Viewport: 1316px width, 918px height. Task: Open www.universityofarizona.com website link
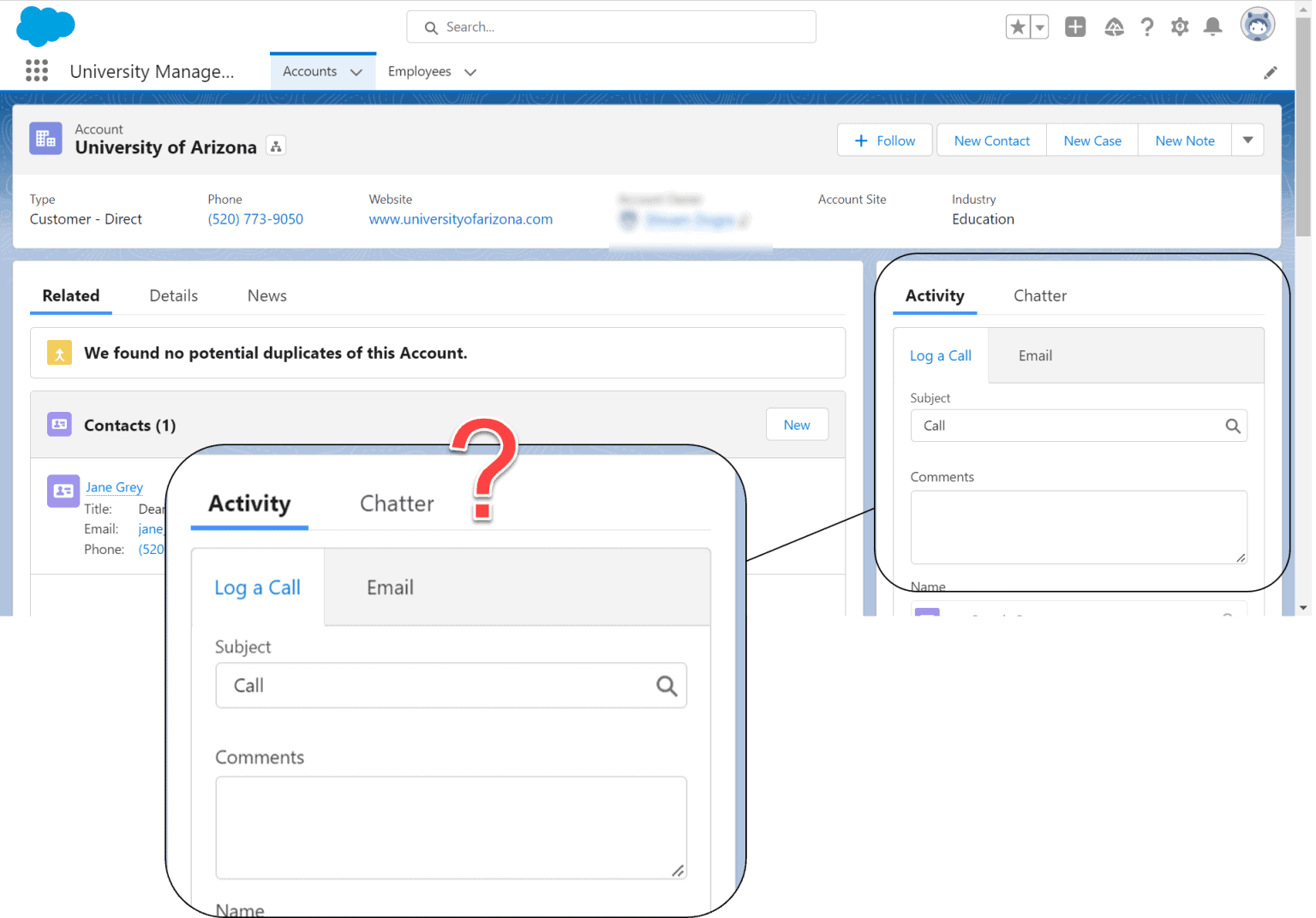pos(461,219)
